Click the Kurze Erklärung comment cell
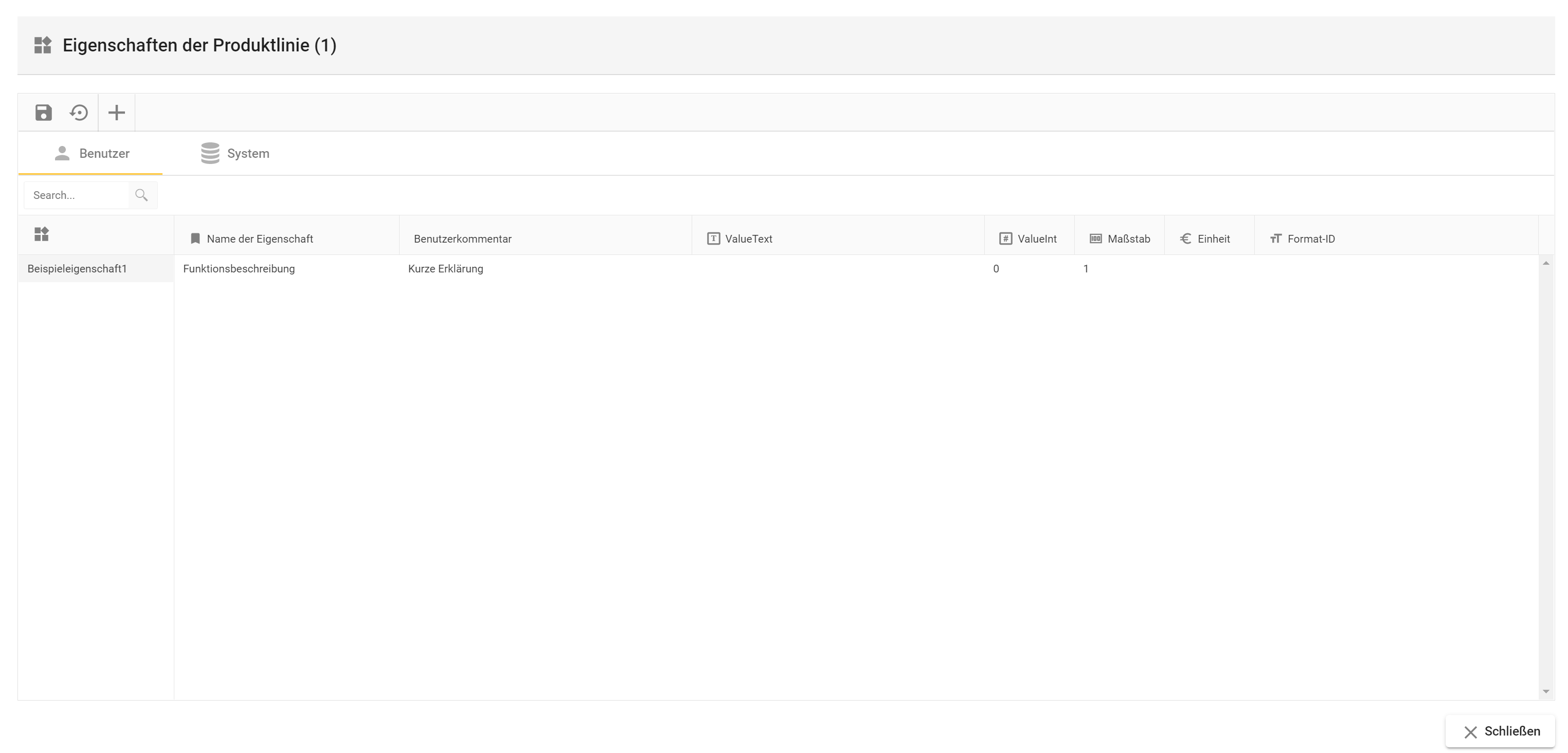The image size is (1568, 753). click(x=445, y=269)
